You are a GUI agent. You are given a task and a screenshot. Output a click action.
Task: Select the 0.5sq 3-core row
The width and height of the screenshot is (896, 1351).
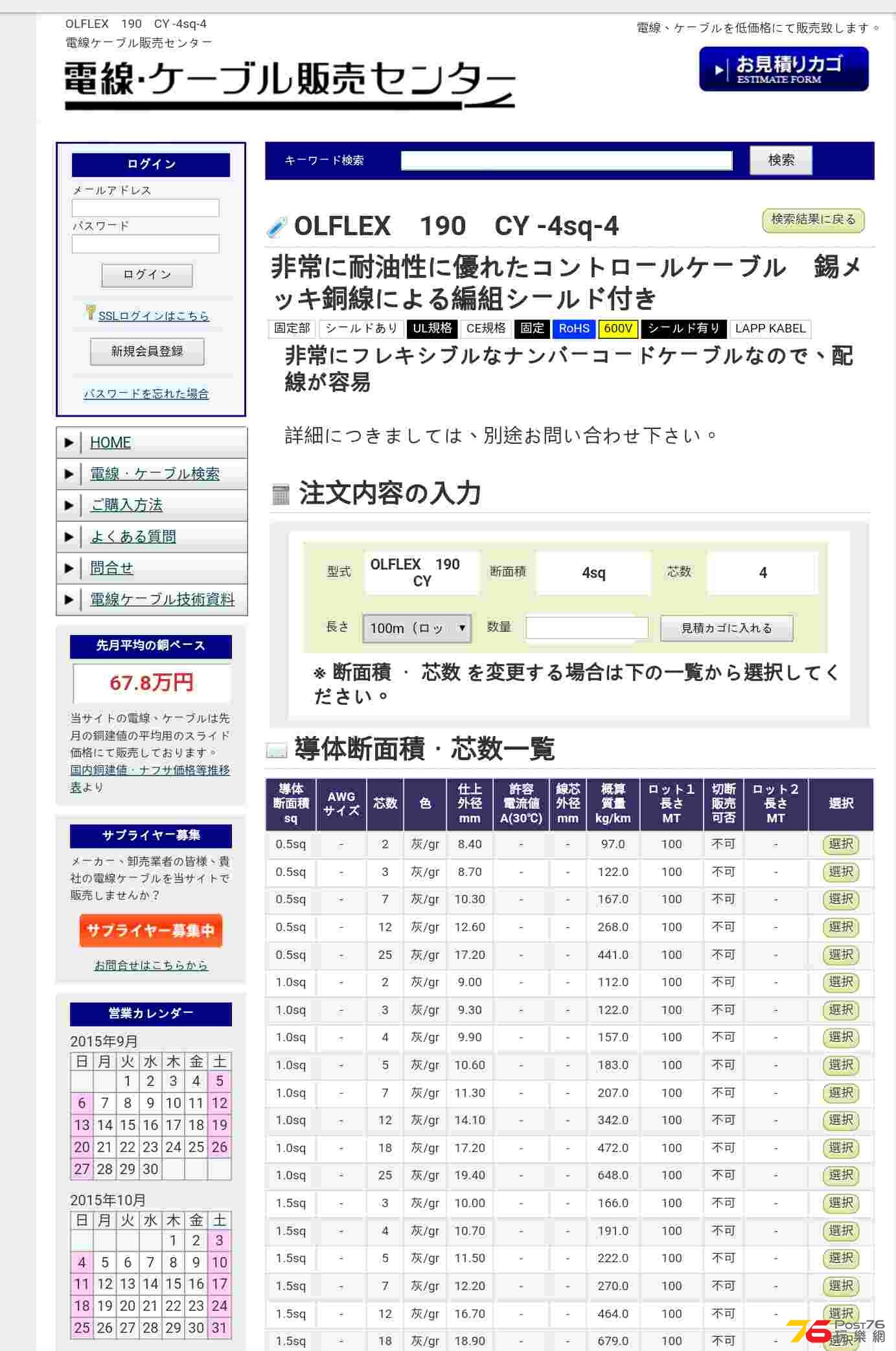[x=840, y=872]
